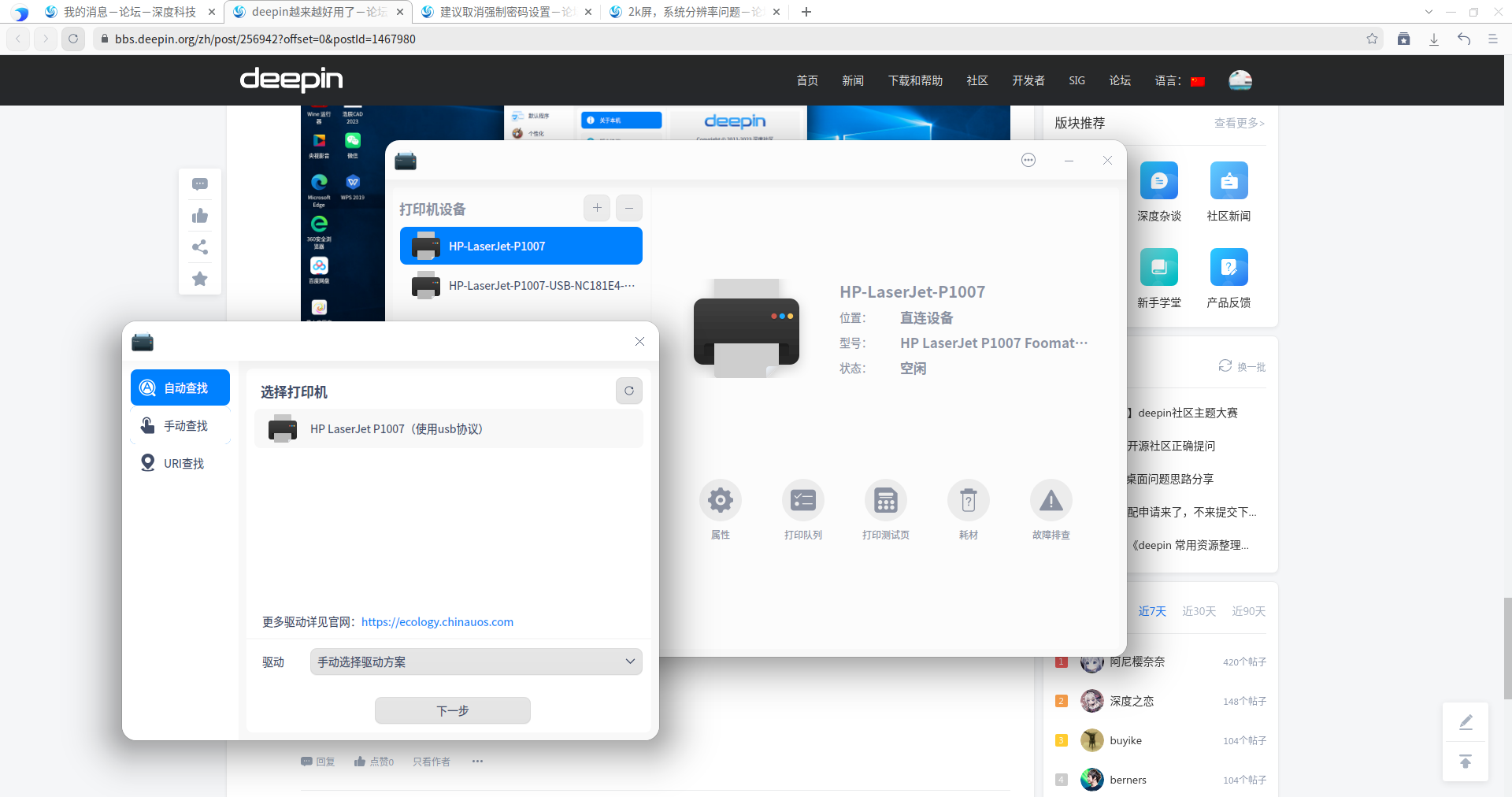This screenshot has height=797, width=1512.
Task: Click the deepin logo in header
Action: (291, 80)
